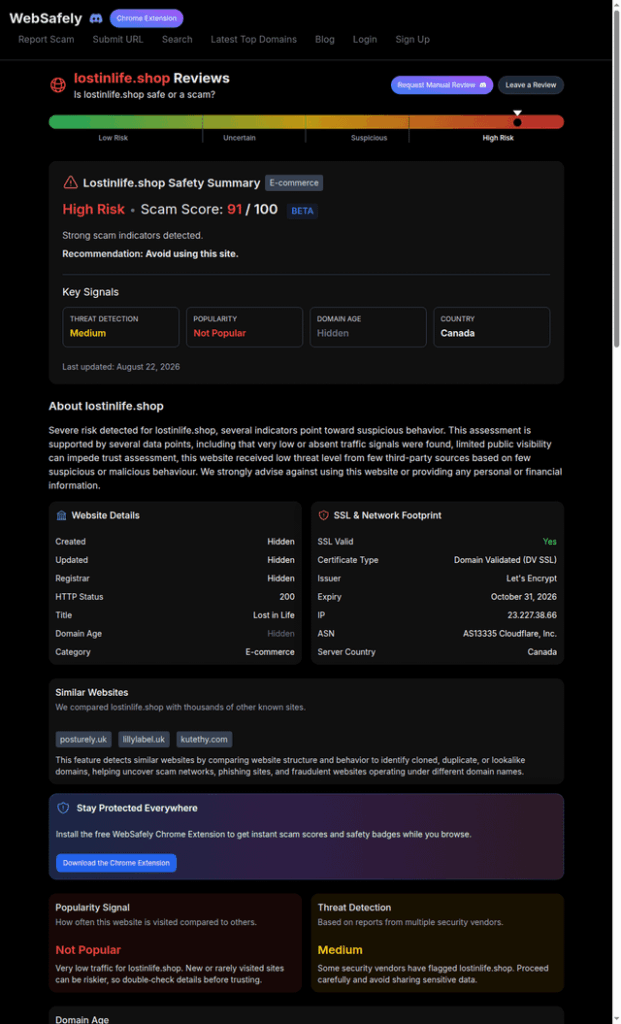Click Download the Chrome Extension button
The image size is (621, 1024).
[x=116, y=863]
